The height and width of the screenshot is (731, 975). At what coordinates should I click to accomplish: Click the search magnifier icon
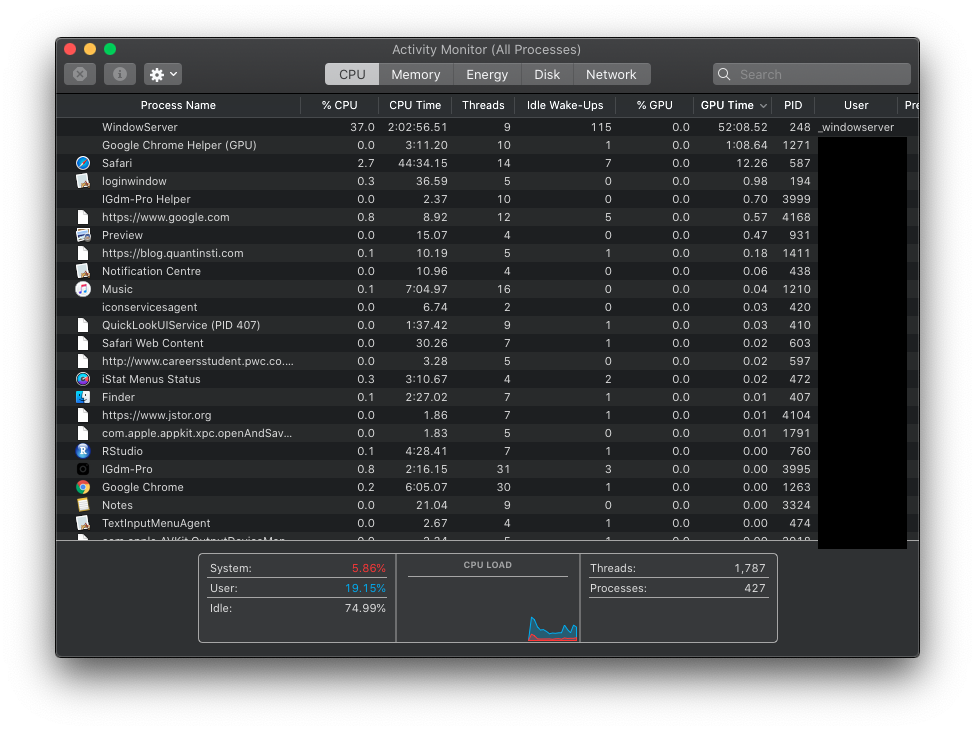point(724,74)
